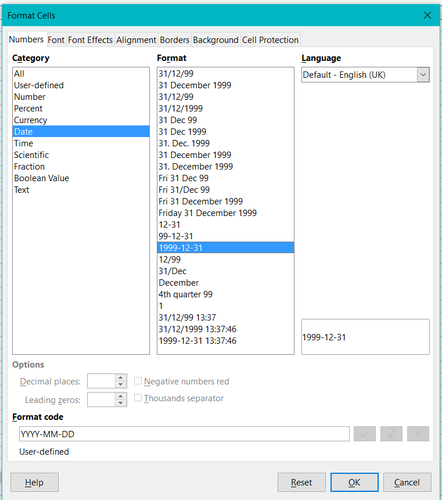
Task: Toggle Thousands separator checkbox
Action: (x=138, y=398)
